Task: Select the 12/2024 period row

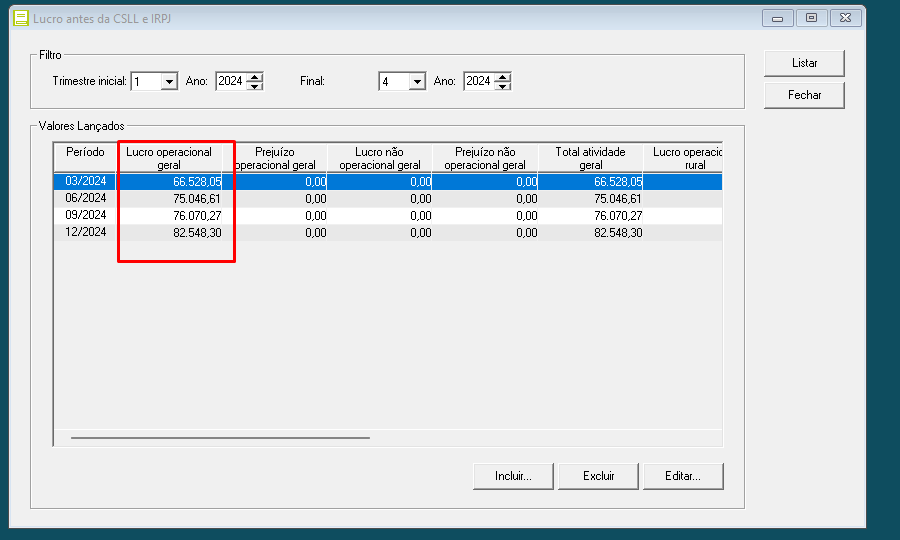Action: tap(86, 232)
